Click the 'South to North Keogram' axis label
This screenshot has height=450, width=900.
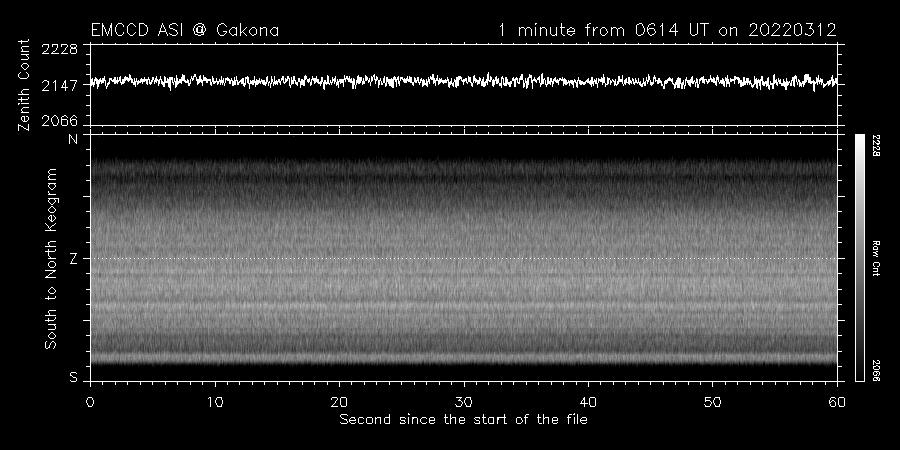tap(51, 258)
